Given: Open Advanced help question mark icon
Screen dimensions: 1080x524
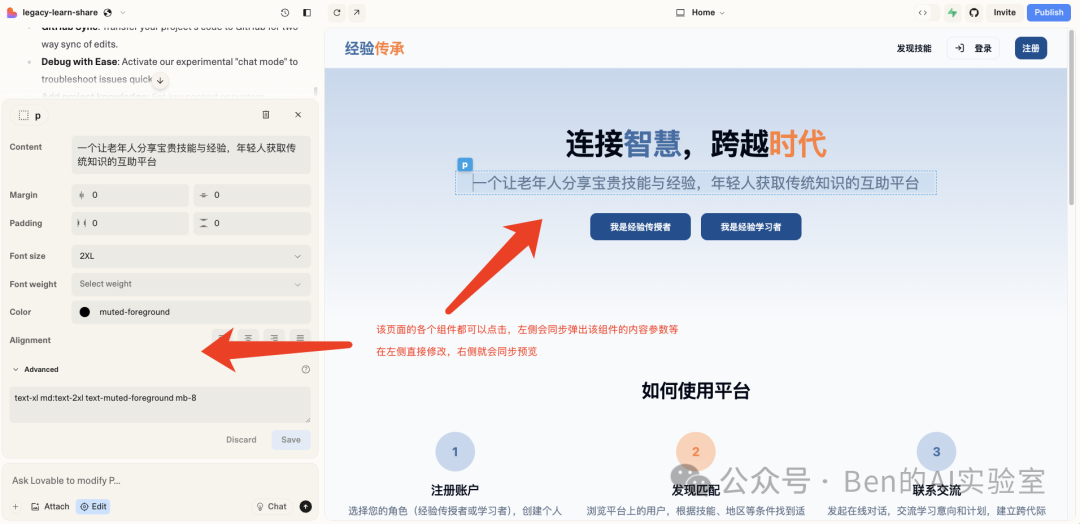Looking at the screenshot, I should coord(306,369).
